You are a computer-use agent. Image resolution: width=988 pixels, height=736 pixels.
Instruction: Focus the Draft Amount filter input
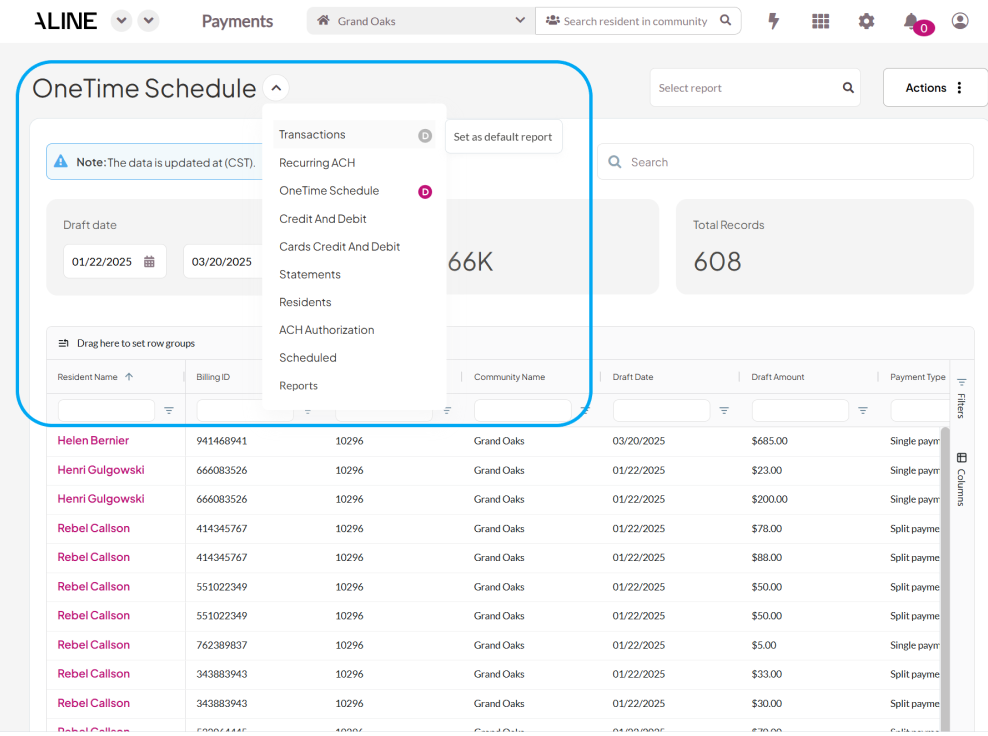pos(800,410)
